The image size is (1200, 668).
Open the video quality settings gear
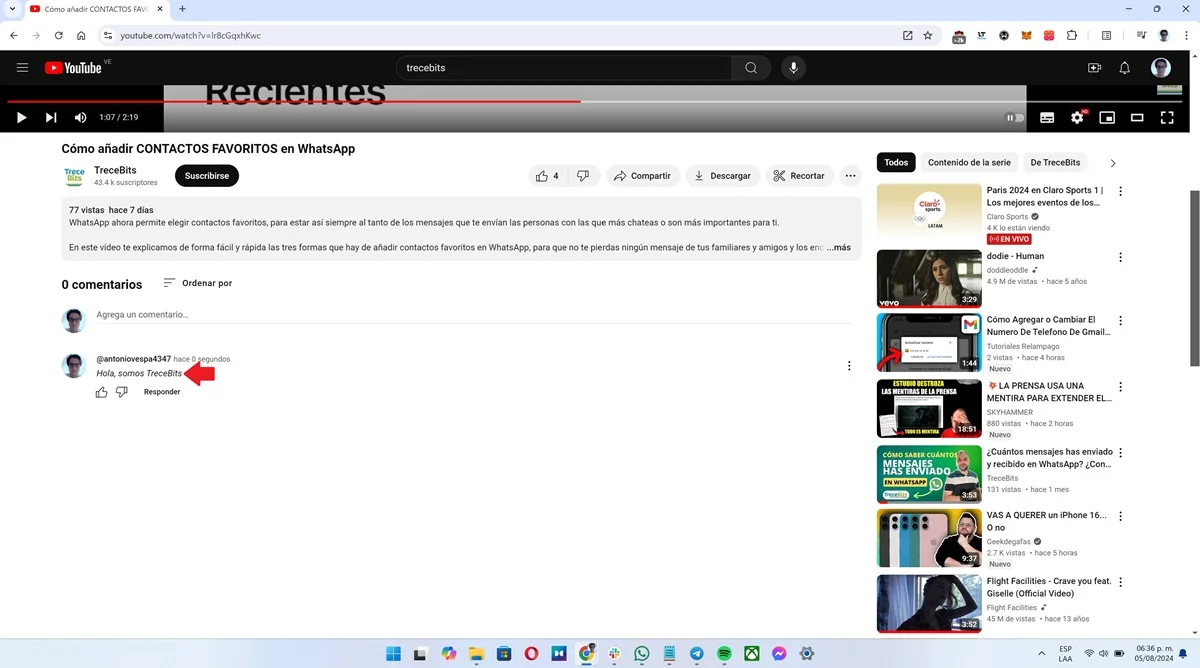[1077, 117]
